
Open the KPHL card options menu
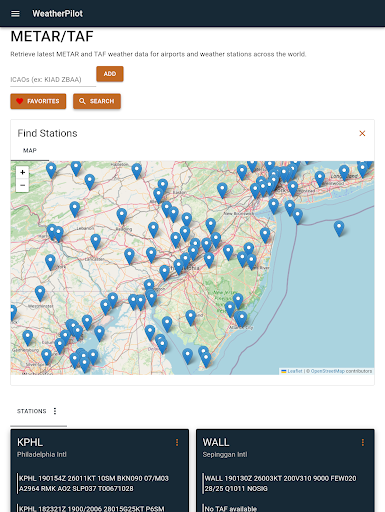click(x=177, y=442)
